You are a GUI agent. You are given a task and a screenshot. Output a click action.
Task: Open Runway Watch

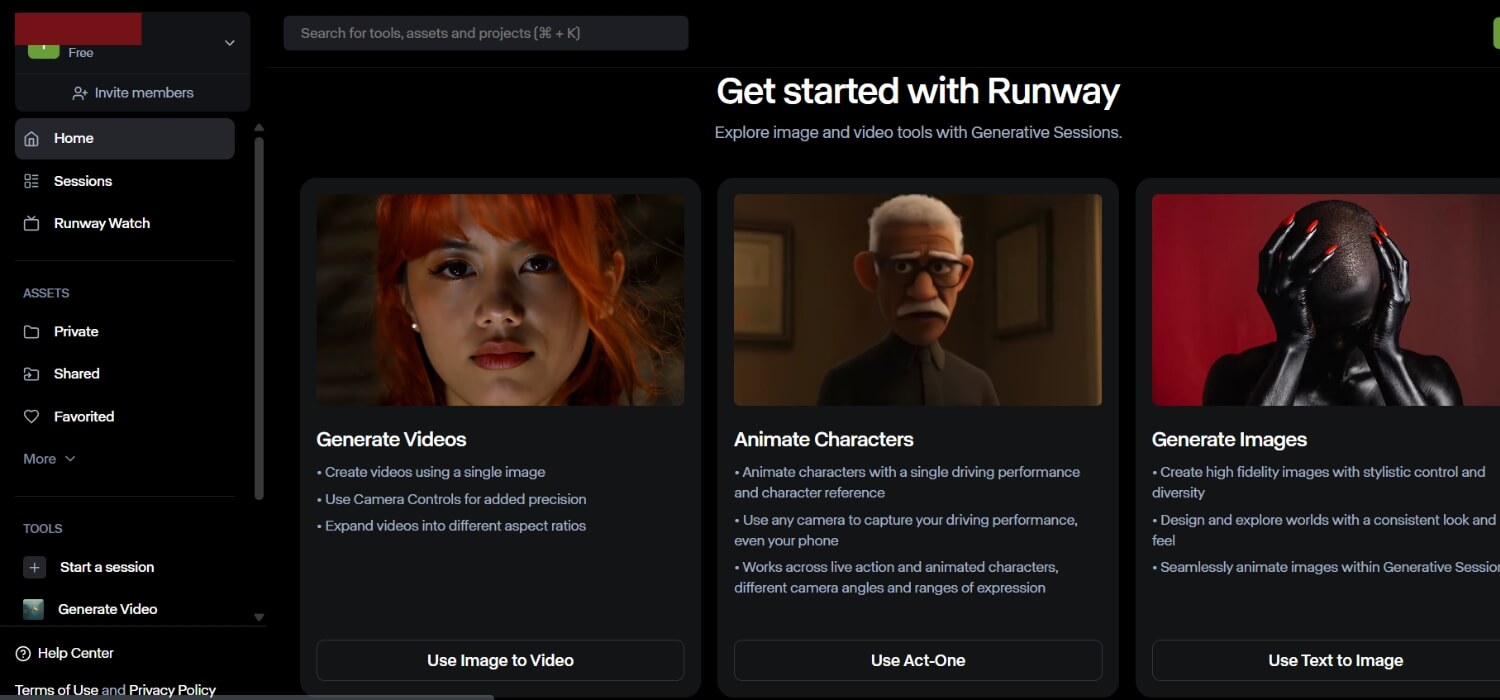click(x=125, y=223)
